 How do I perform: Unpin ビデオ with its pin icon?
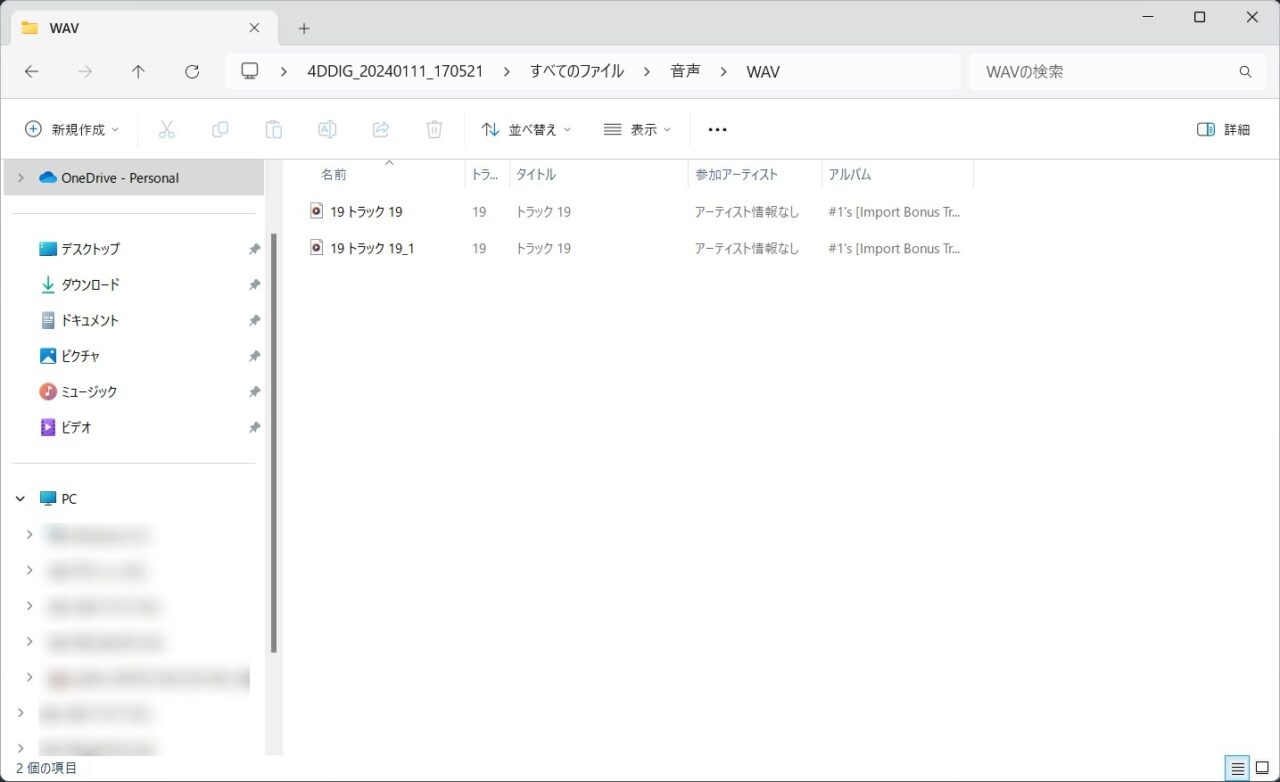(254, 428)
